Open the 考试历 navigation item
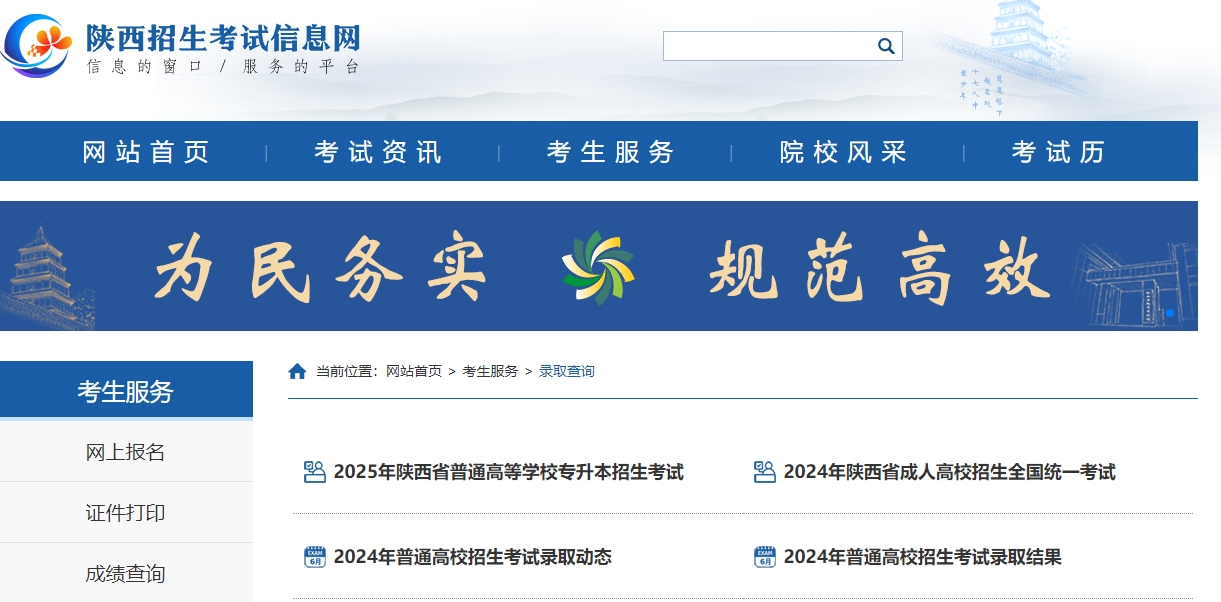The height and width of the screenshot is (602, 1221). pyautogui.click(x=1058, y=152)
